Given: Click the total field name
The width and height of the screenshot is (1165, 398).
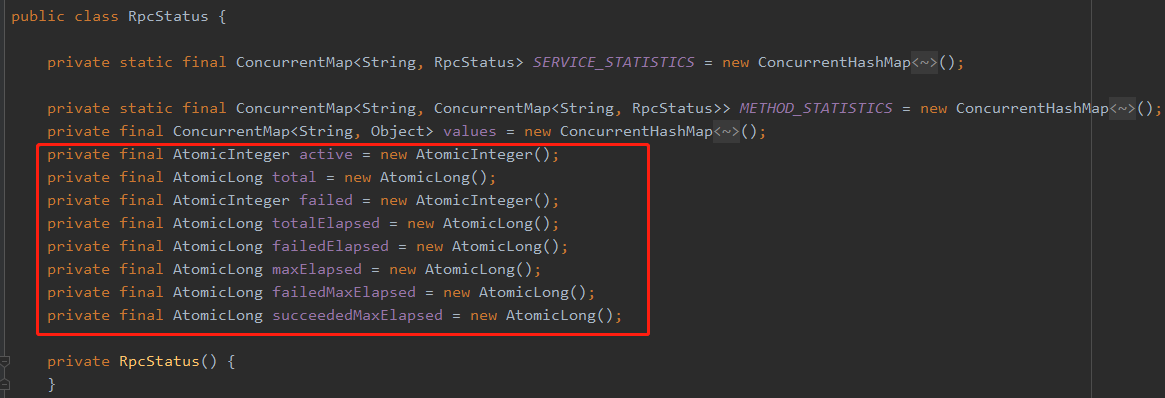Looking at the screenshot, I should click(x=294, y=177).
